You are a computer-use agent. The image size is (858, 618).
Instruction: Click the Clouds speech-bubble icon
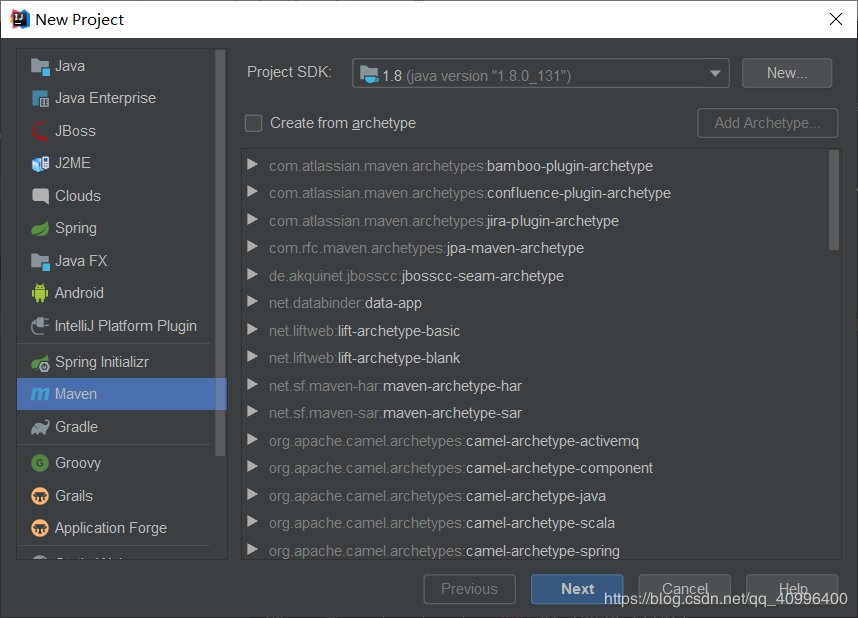pyautogui.click(x=40, y=196)
